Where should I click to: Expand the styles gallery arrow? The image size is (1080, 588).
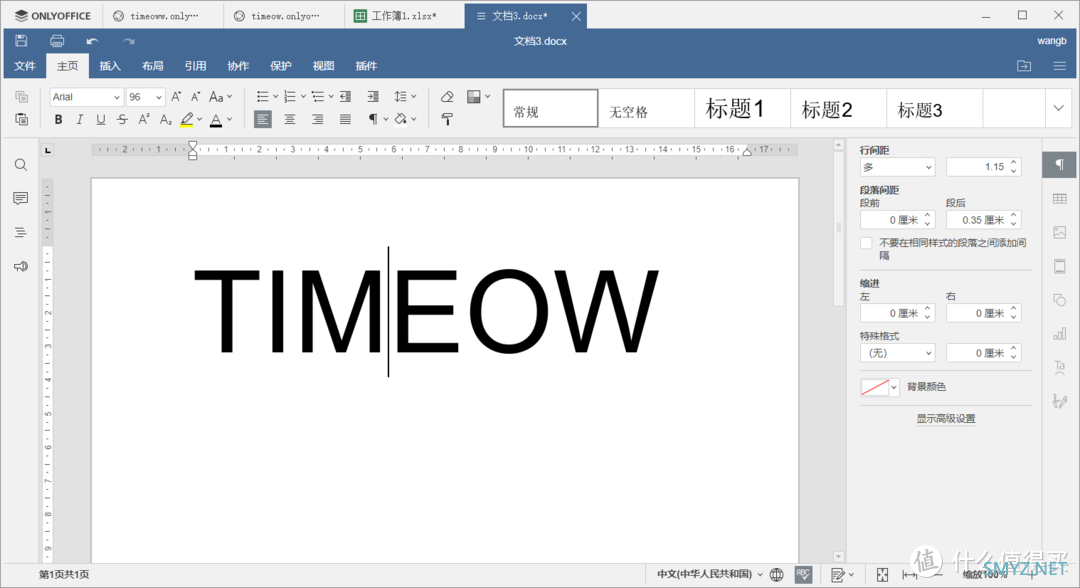pos(1059,108)
